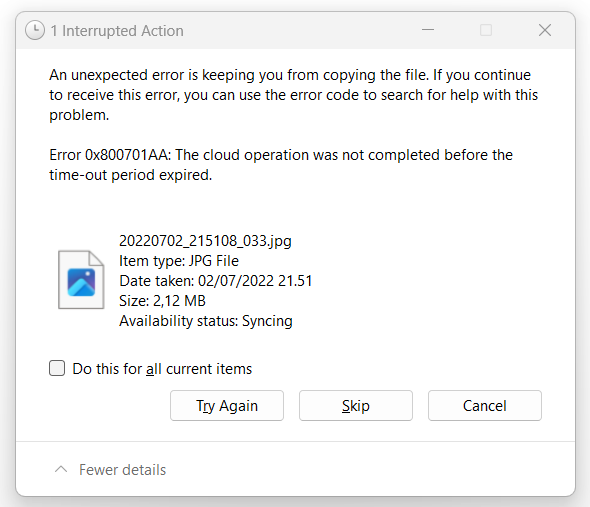Click the '1 Interrupted Action' title text
Screen dimensions: 590x507
coord(117,31)
